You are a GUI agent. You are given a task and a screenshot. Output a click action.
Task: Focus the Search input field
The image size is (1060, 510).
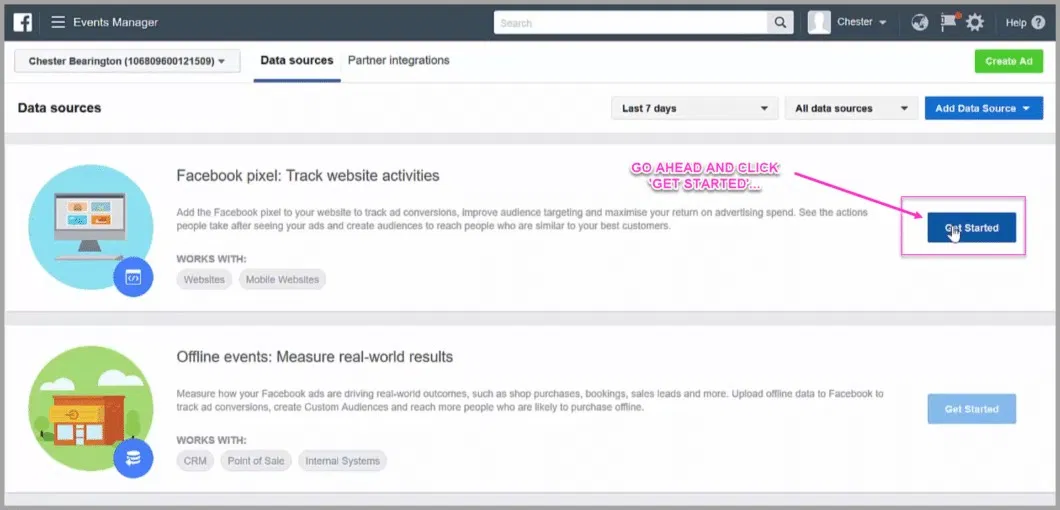pos(630,23)
